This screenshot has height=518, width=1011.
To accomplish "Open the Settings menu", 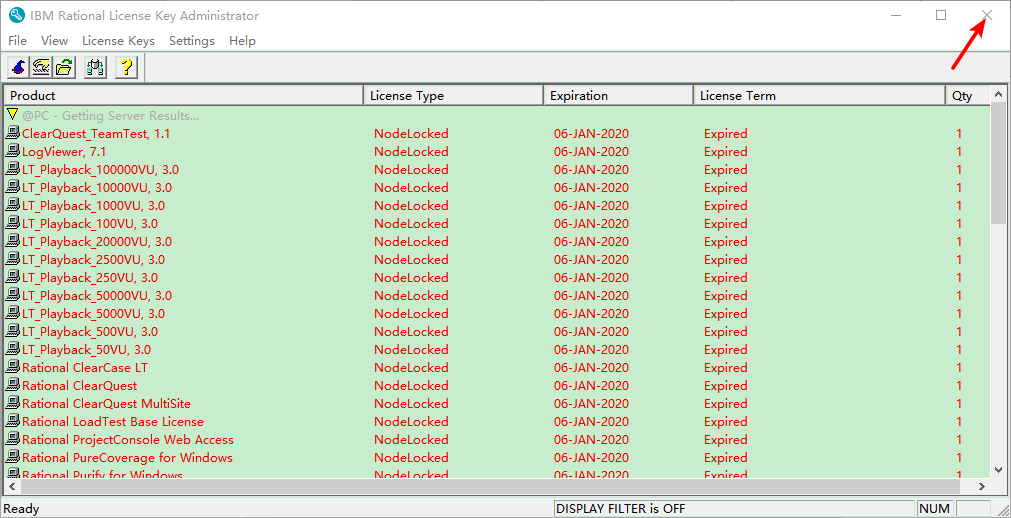I will click(x=192, y=41).
